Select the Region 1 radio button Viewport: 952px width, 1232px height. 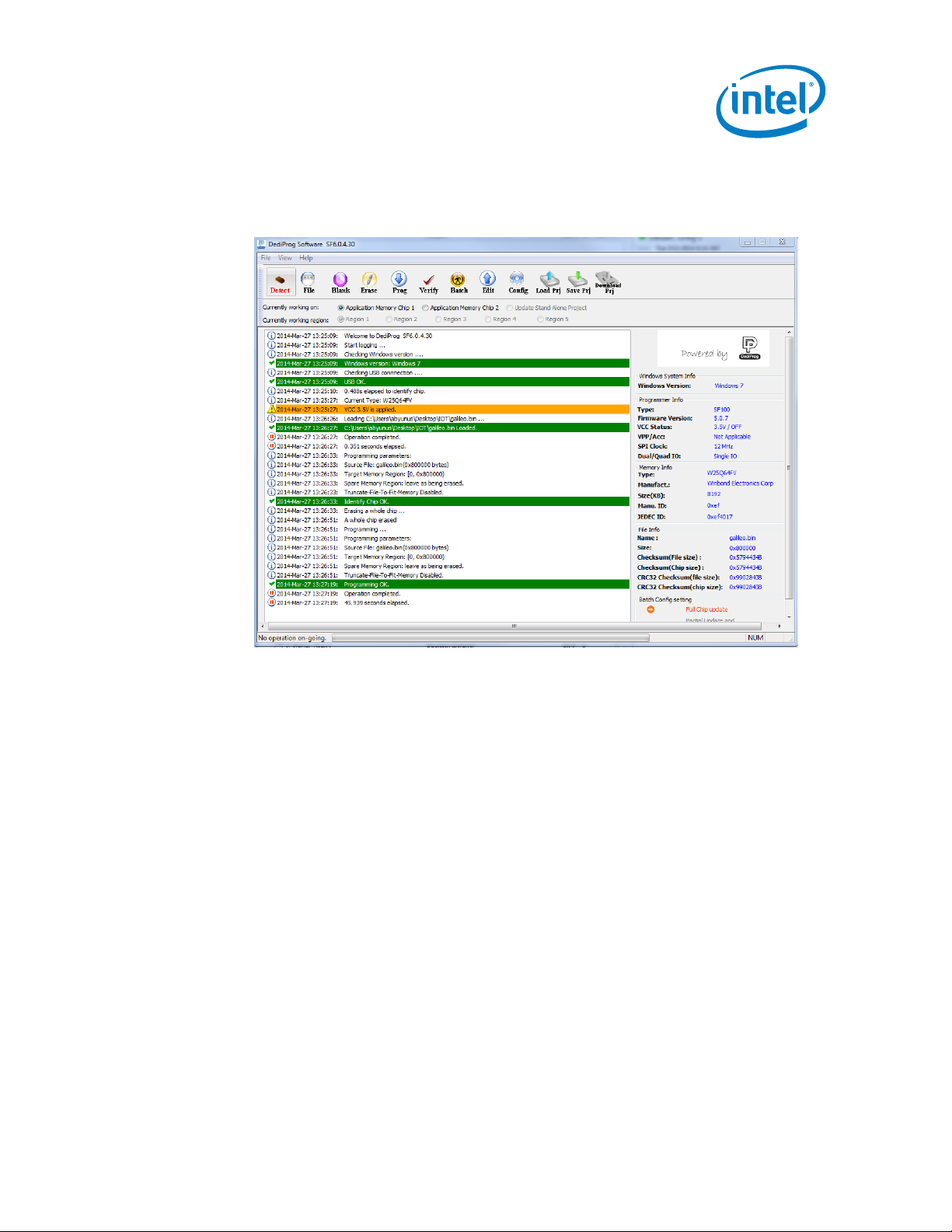point(340,319)
